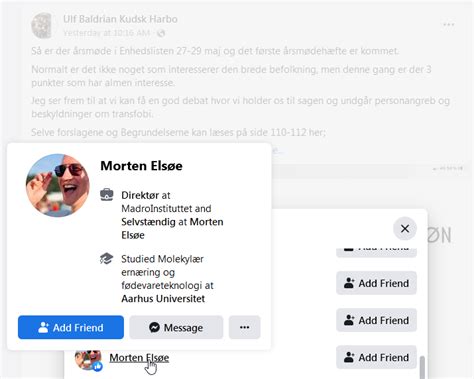
Task: Open Morten Elsøe's large profile picture
Action: pyautogui.click(x=58, y=185)
